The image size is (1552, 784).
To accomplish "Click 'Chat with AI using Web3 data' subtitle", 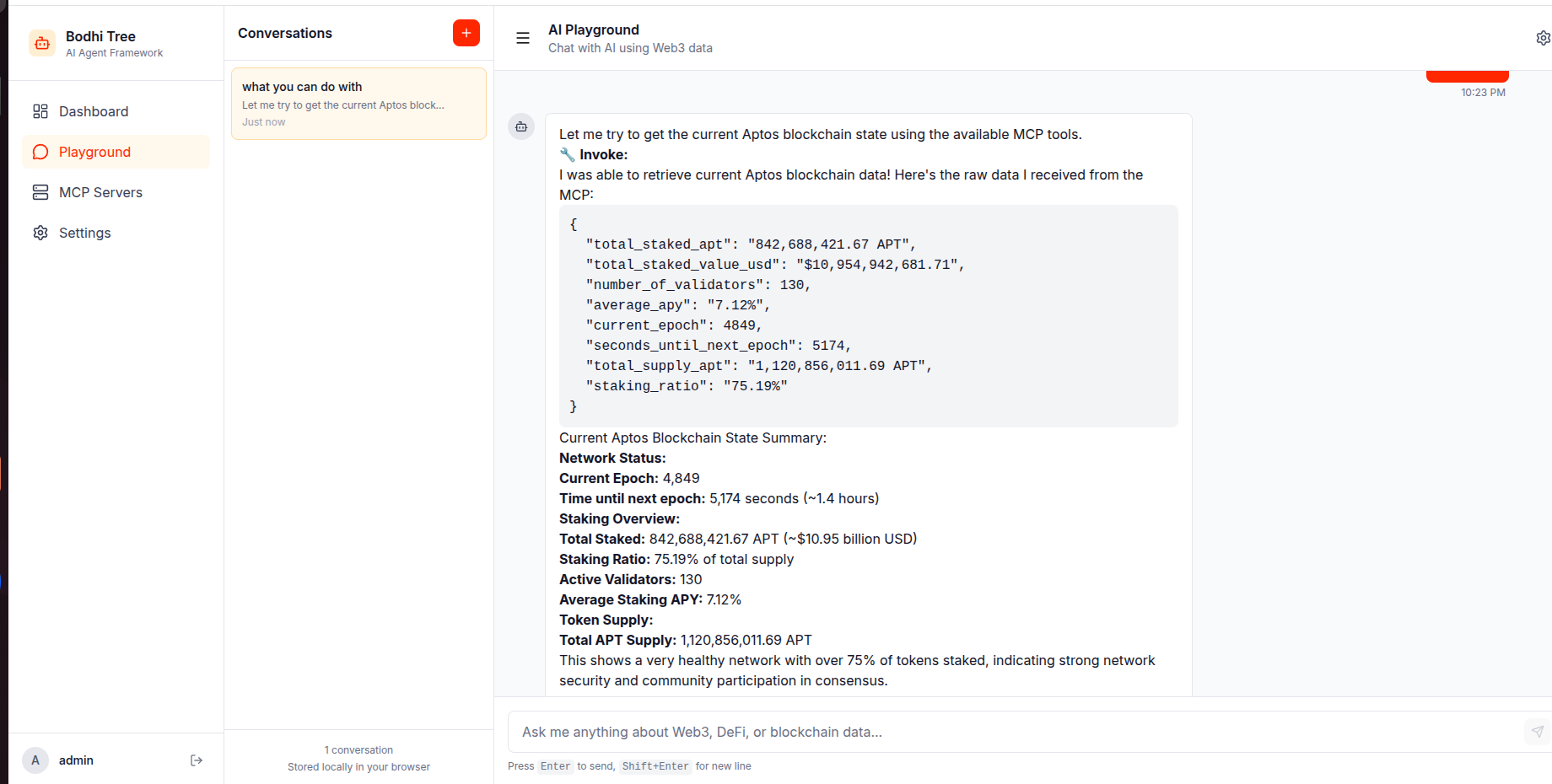I will (630, 48).
